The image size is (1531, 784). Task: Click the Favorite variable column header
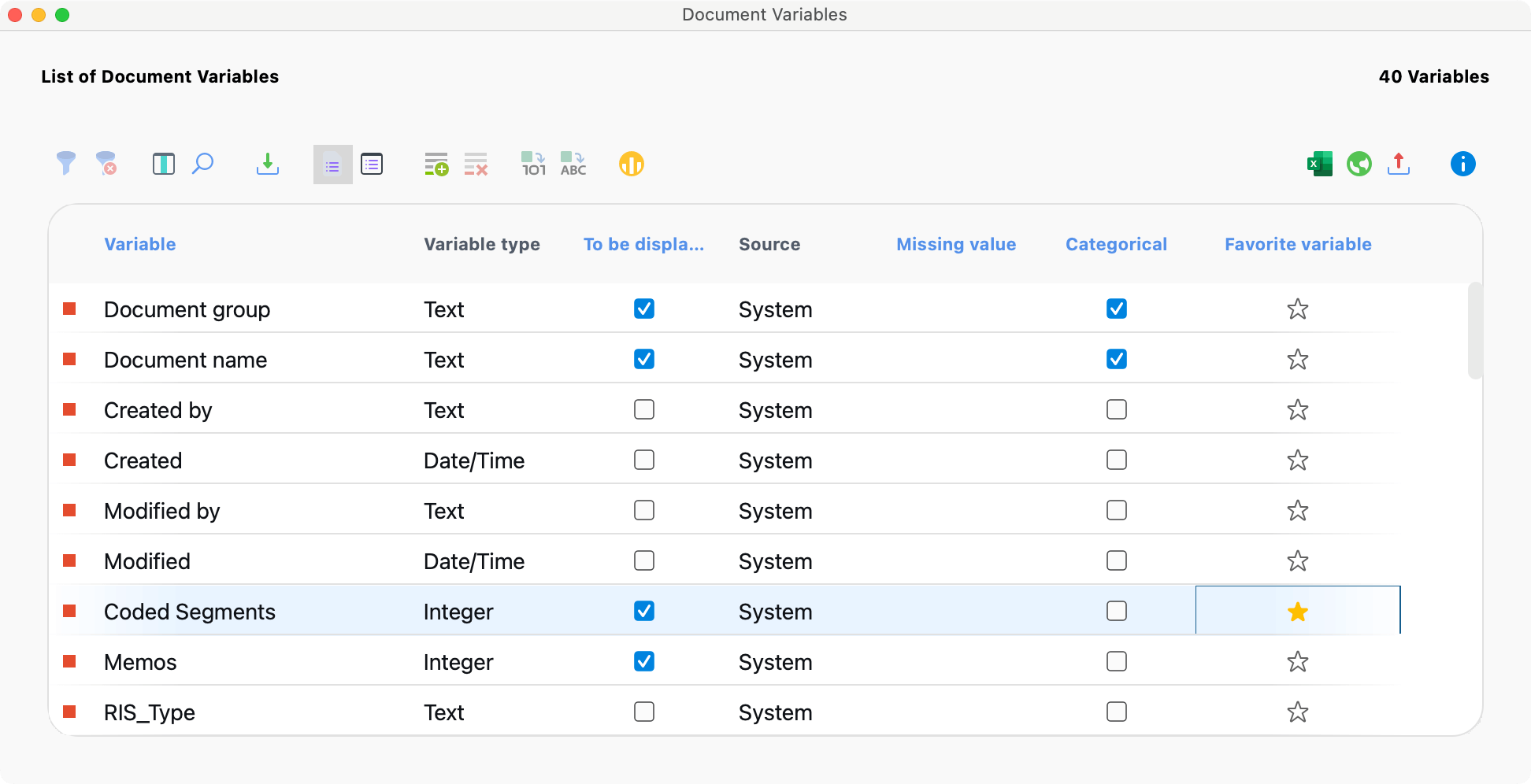1297,244
